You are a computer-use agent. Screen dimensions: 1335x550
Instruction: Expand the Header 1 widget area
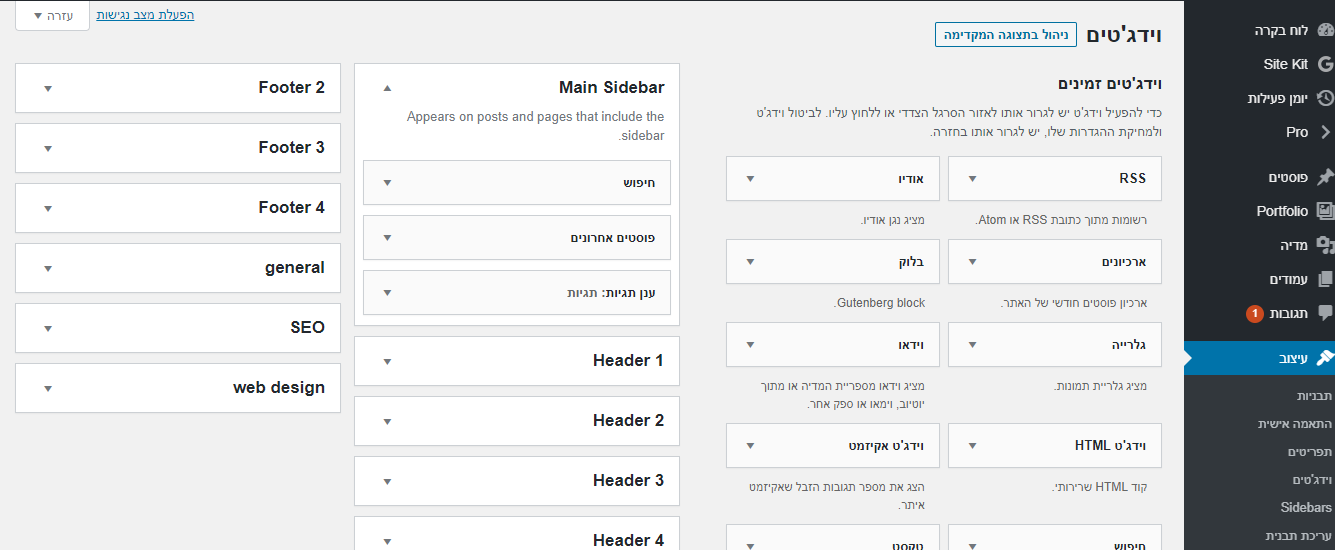coord(387,361)
